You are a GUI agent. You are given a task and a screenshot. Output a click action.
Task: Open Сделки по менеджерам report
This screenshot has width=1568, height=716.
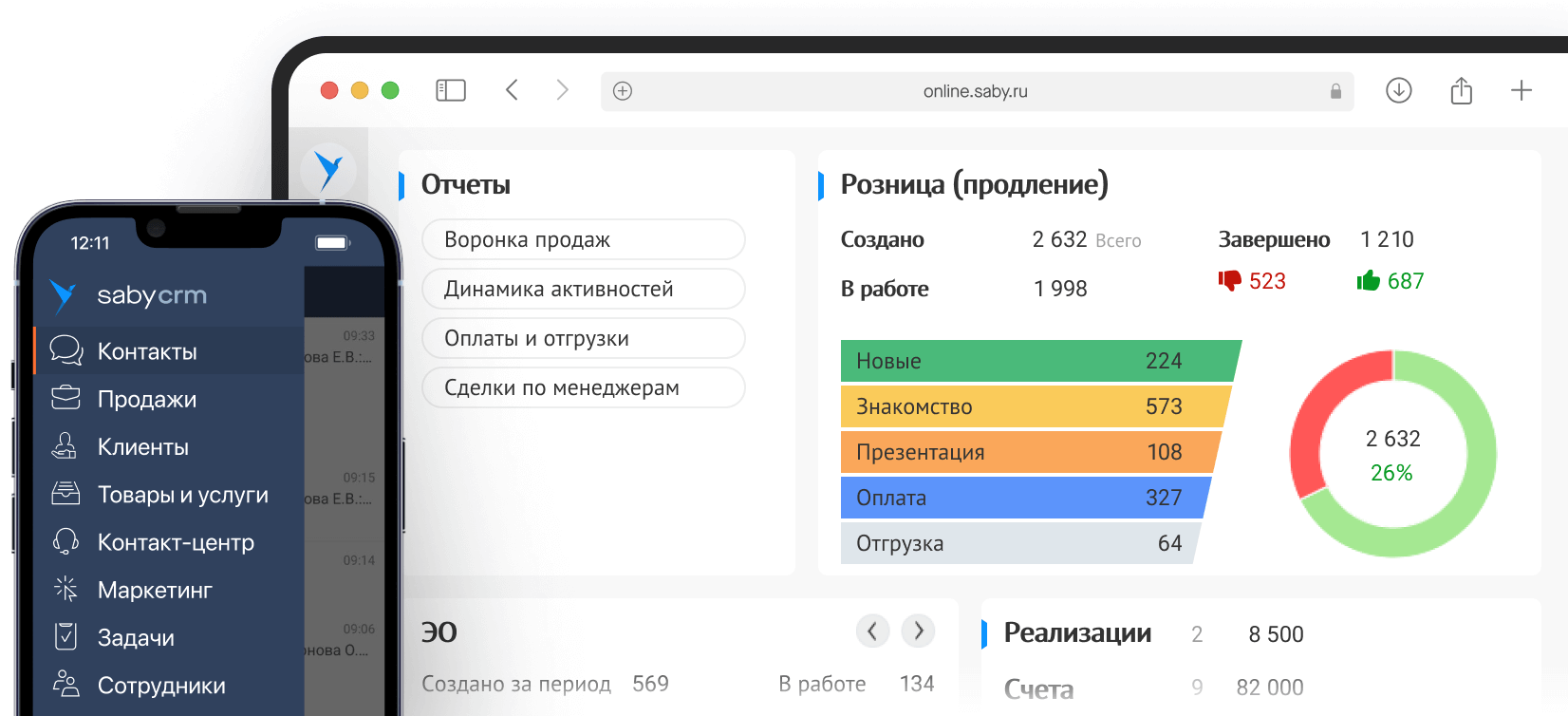click(x=583, y=387)
